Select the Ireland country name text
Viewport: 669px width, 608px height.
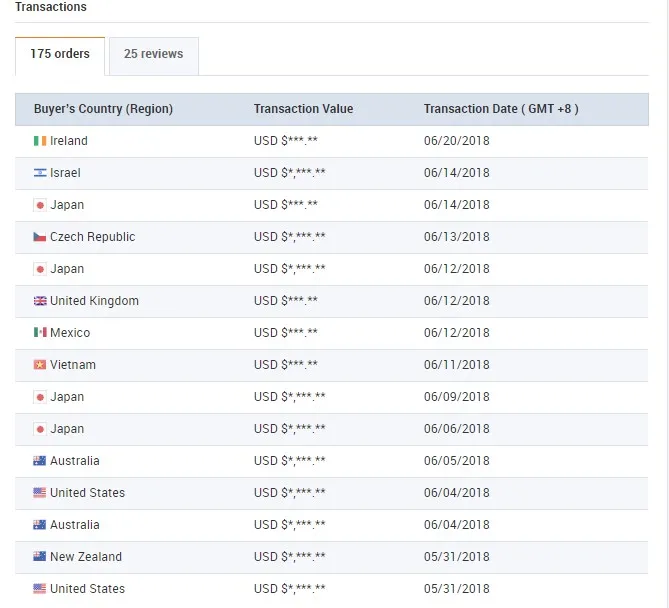click(69, 141)
